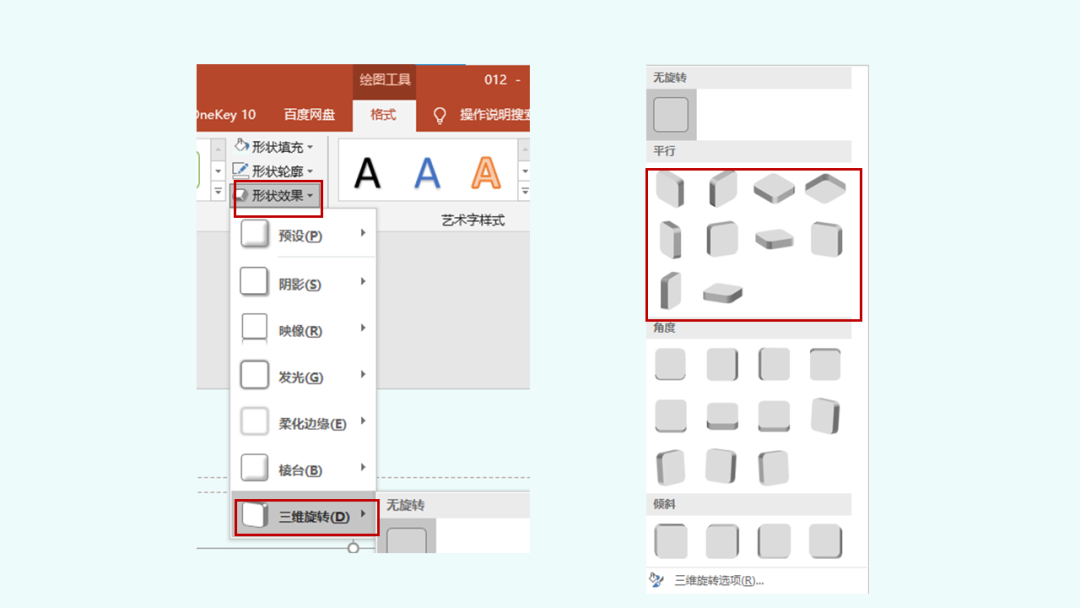The image size is (1080, 608).
Task: Open 三维旋转选项(R)... link
Action: pyautogui.click(x=719, y=580)
